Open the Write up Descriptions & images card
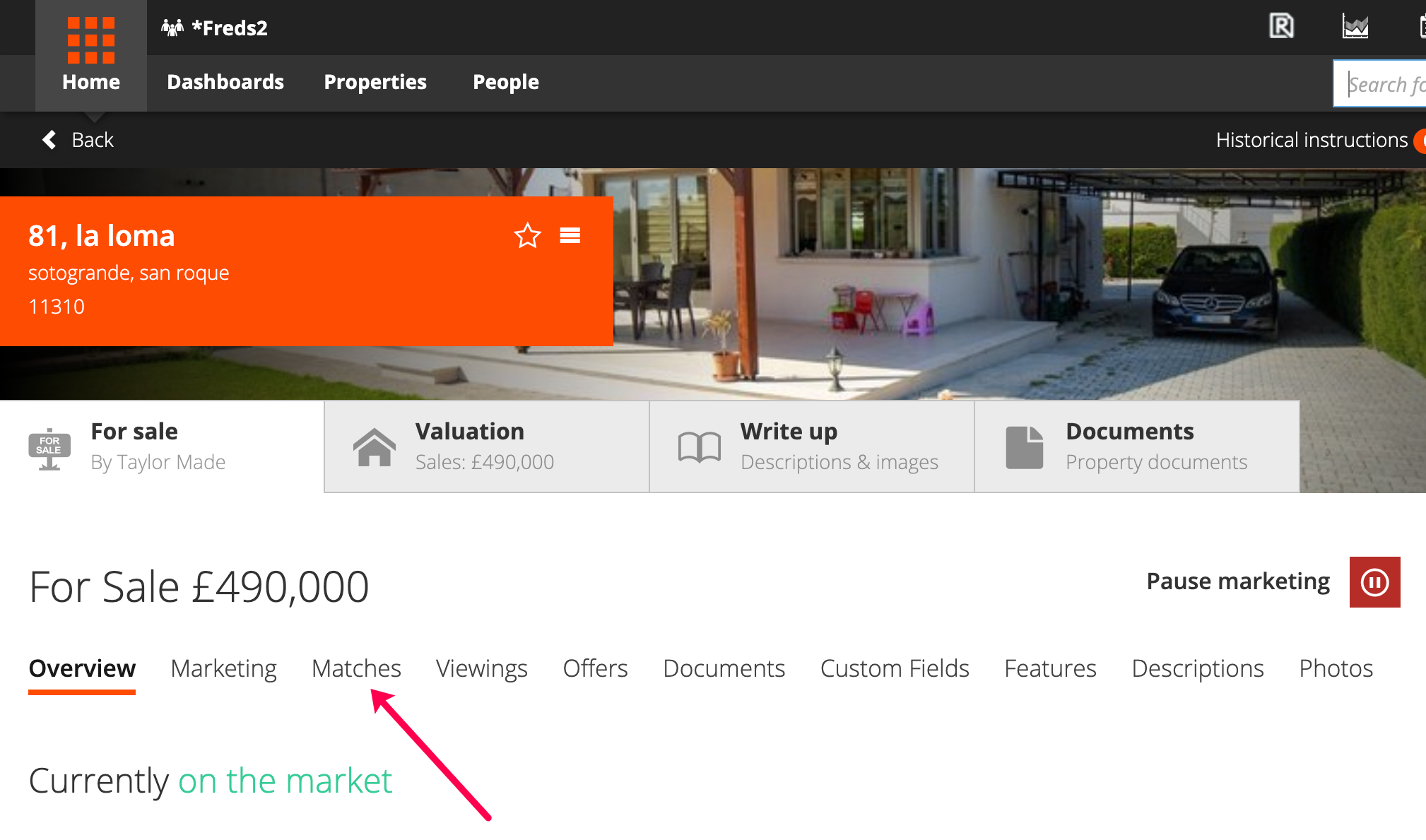Screen dimensions: 1426x840 [x=812, y=446]
